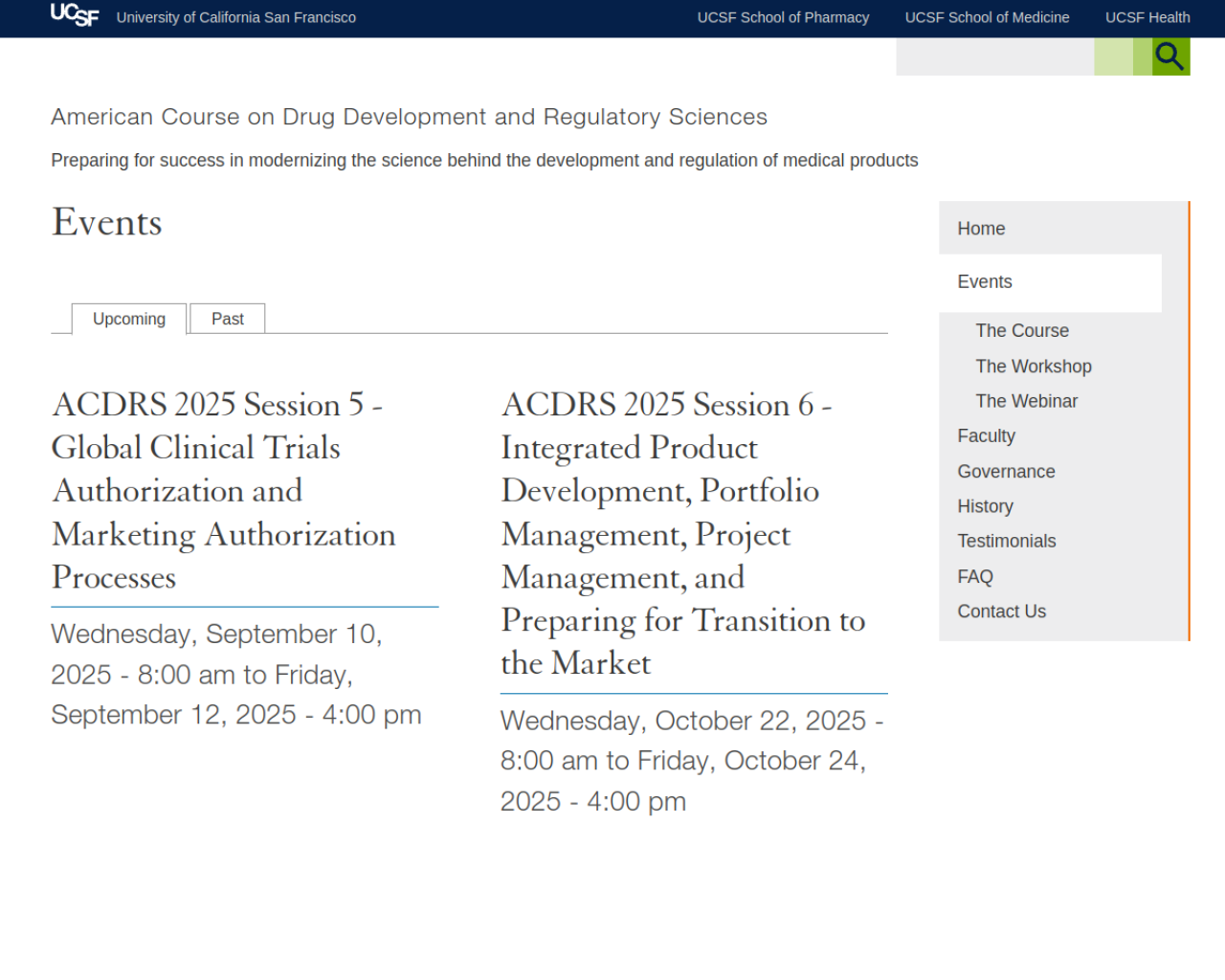Go to UCSF School of Pharmacy
The height and width of the screenshot is (980, 1225).
(x=783, y=17)
